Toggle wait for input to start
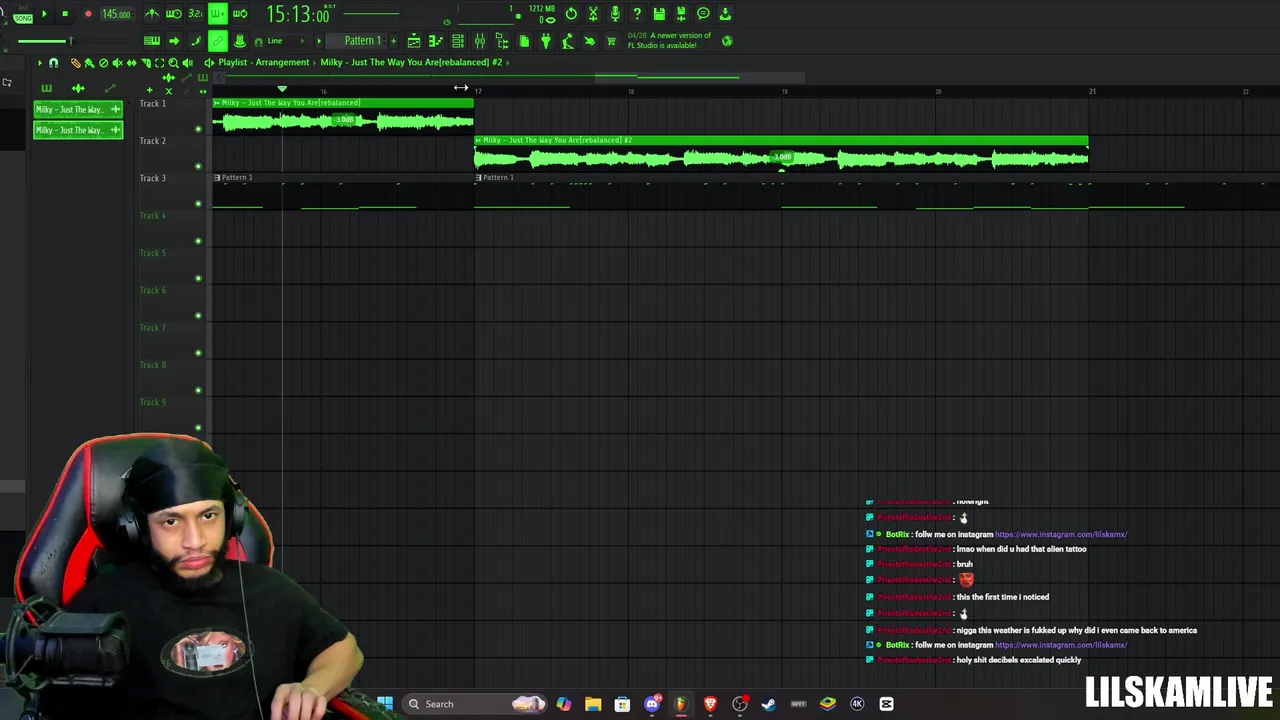The height and width of the screenshot is (720, 1280). (x=173, y=14)
